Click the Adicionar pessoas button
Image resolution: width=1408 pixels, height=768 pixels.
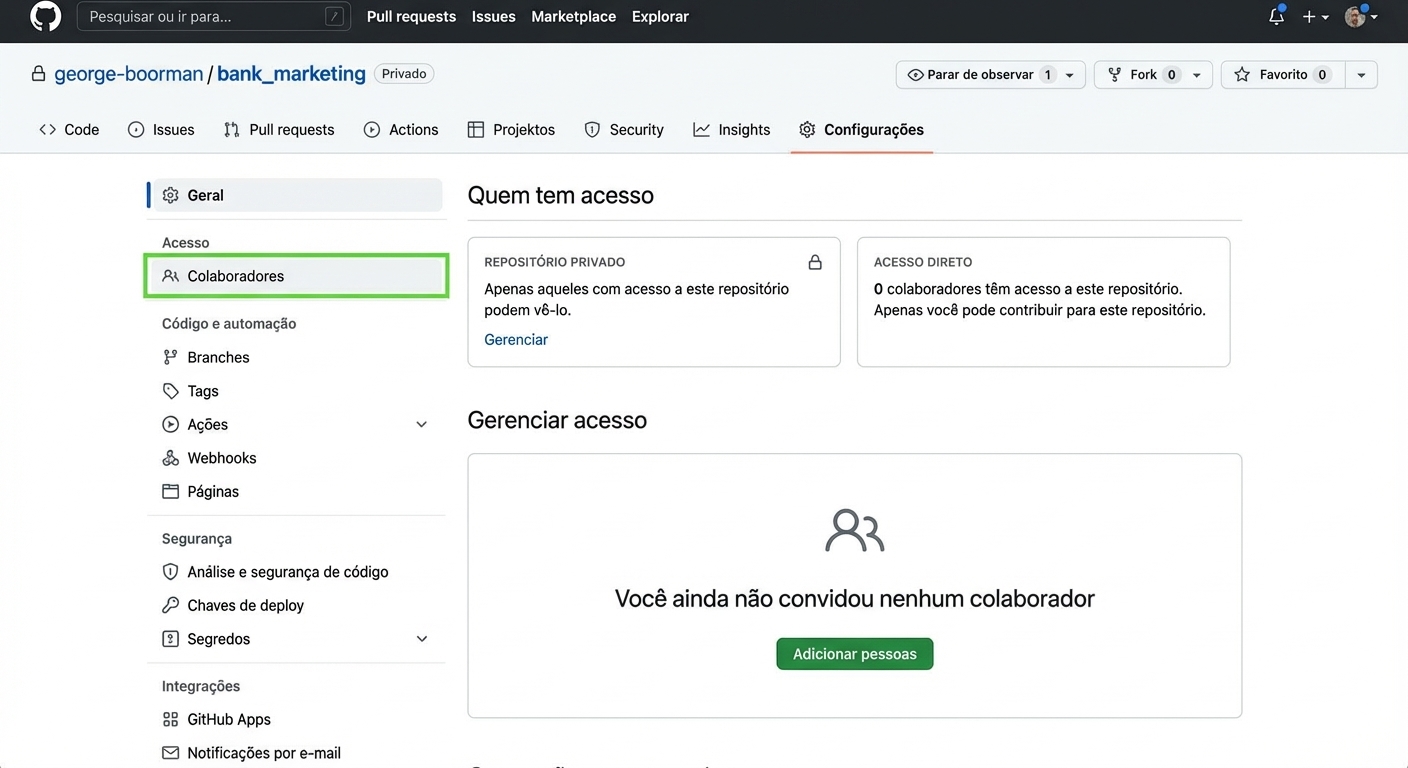point(854,653)
